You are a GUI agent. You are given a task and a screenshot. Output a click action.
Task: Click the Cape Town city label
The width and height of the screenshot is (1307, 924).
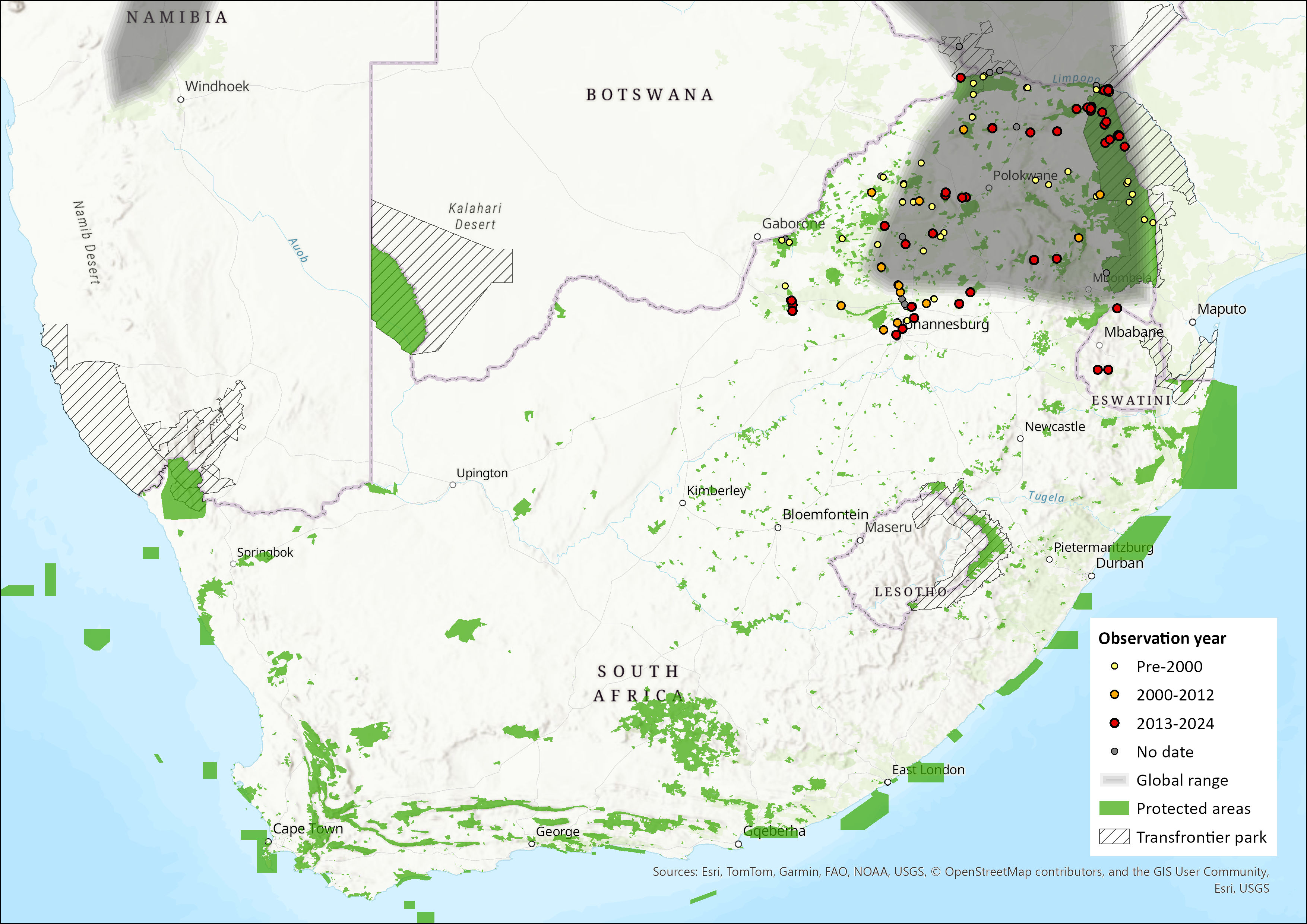[308, 828]
